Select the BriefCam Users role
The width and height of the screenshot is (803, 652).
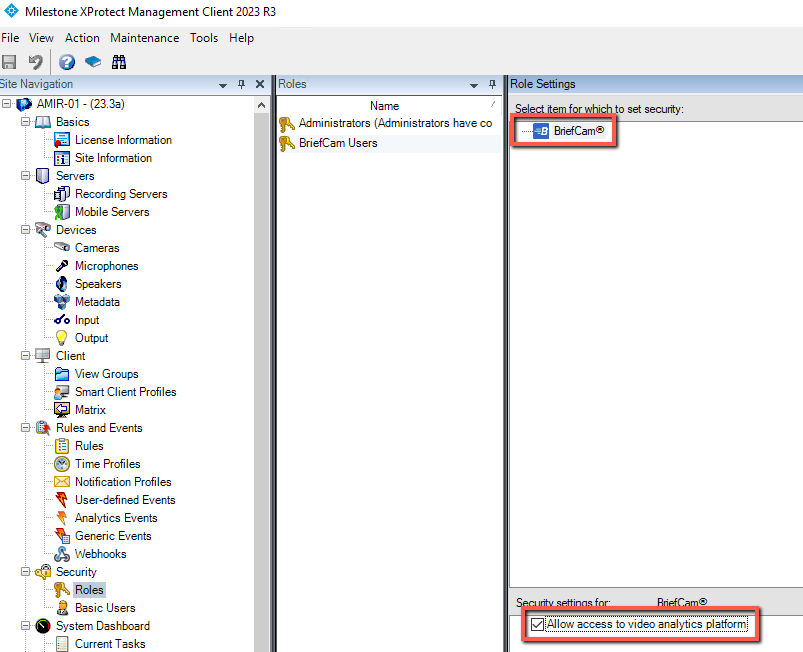[x=389, y=143]
